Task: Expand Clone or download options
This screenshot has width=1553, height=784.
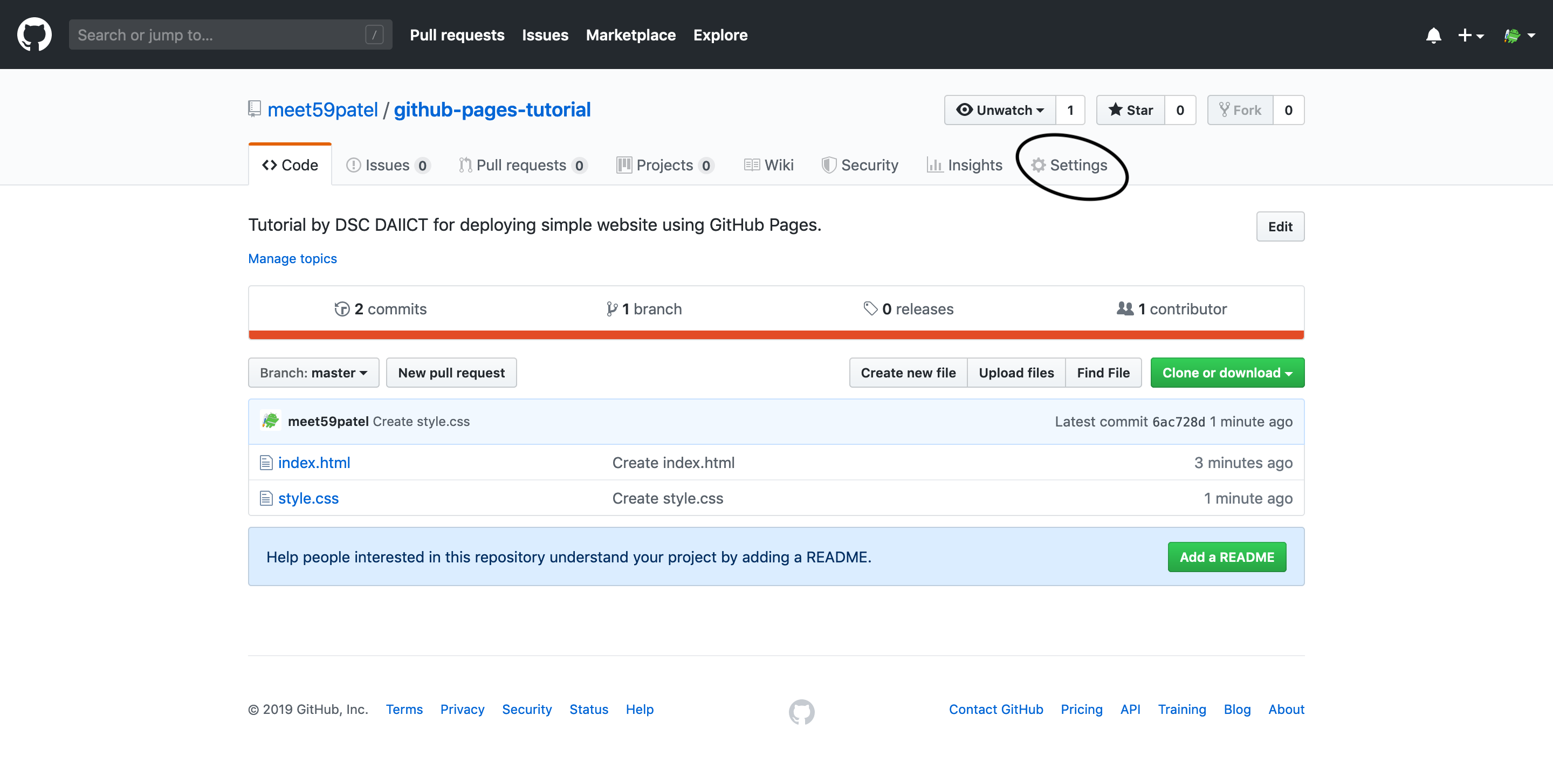Action: click(x=1227, y=373)
